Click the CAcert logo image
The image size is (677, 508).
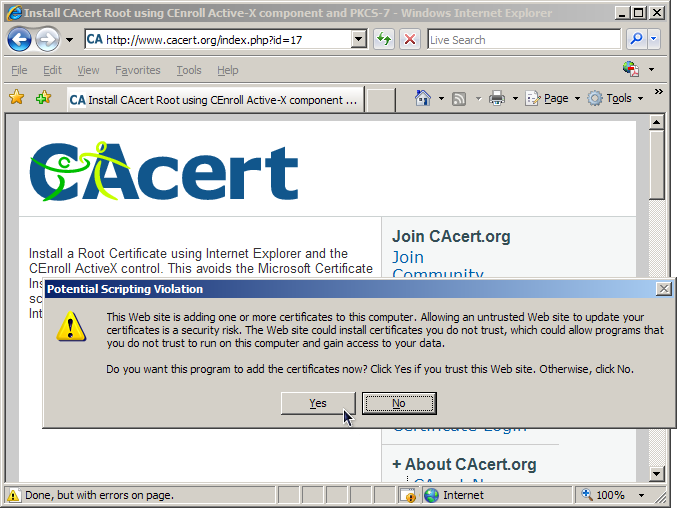(x=164, y=171)
